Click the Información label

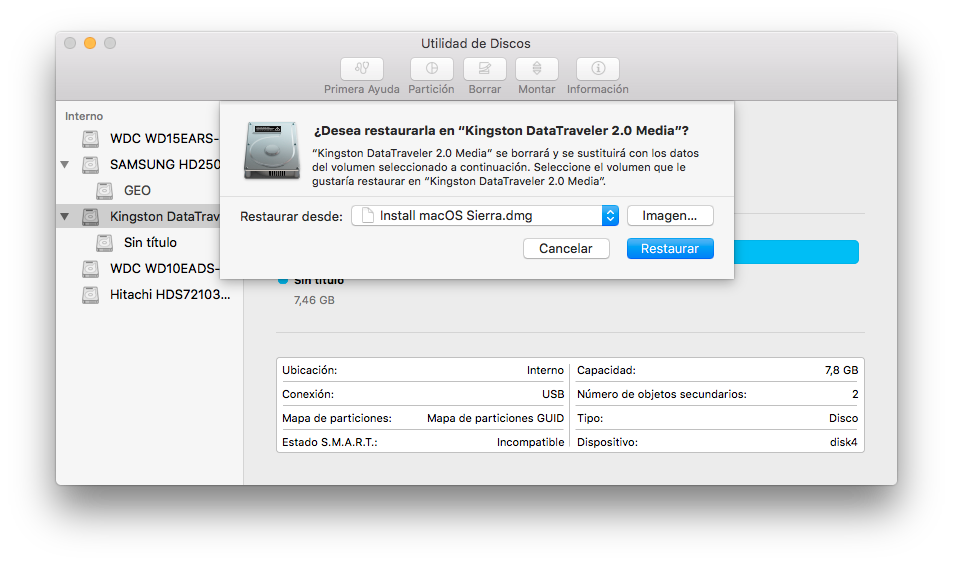(598, 89)
